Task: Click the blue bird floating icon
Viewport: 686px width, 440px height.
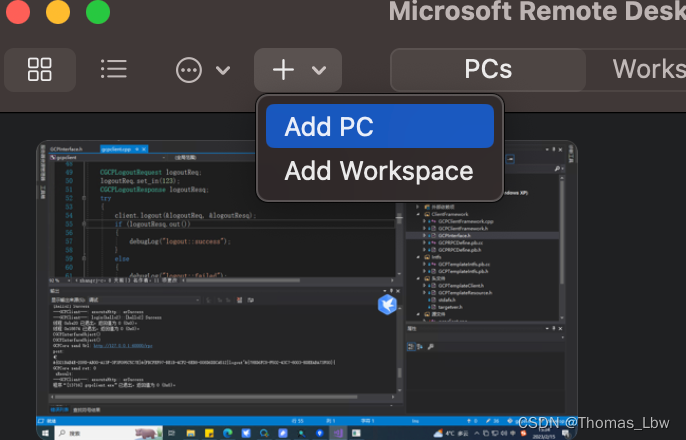Action: click(x=387, y=304)
